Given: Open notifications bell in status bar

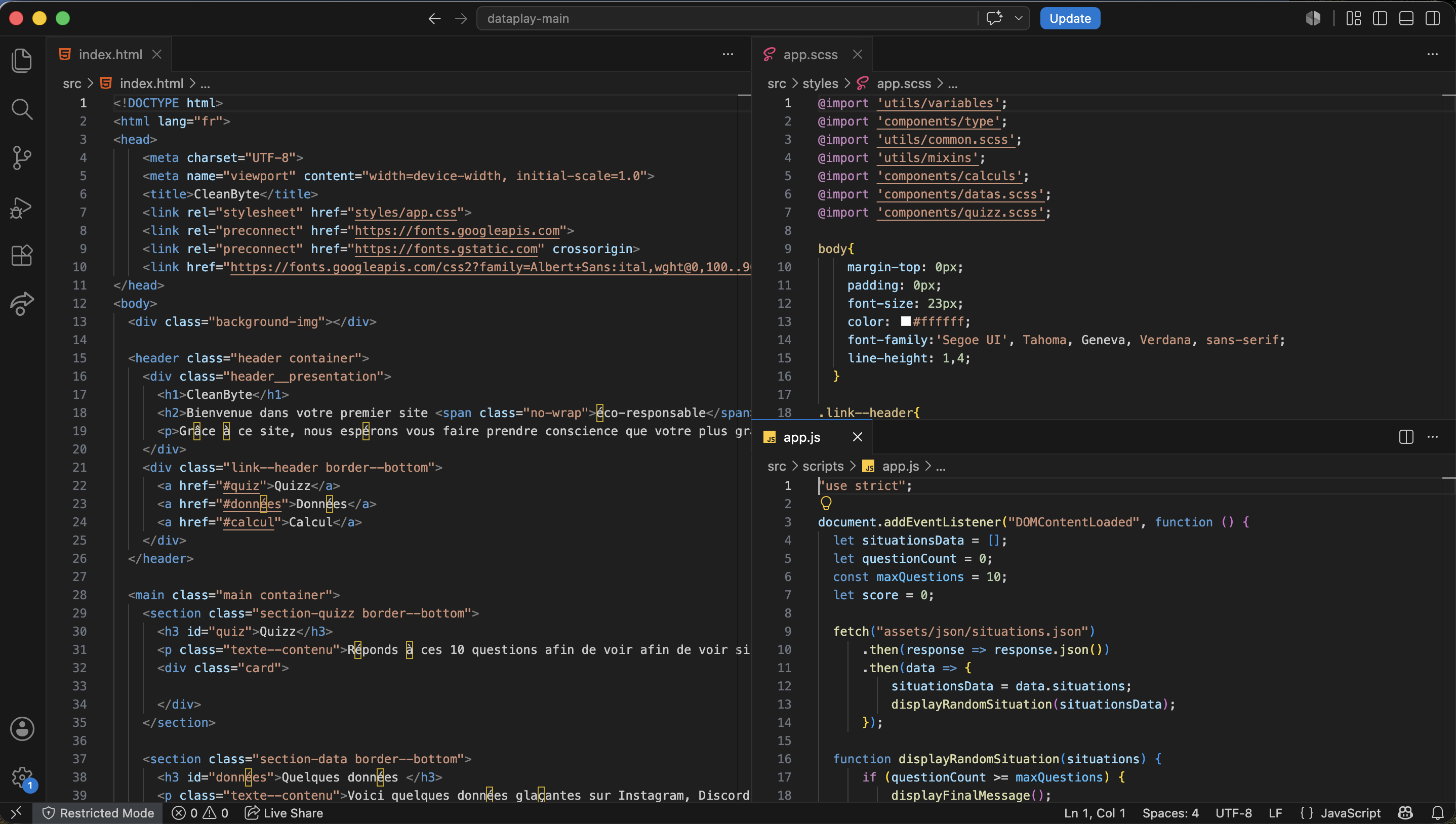Looking at the screenshot, I should [1437, 813].
